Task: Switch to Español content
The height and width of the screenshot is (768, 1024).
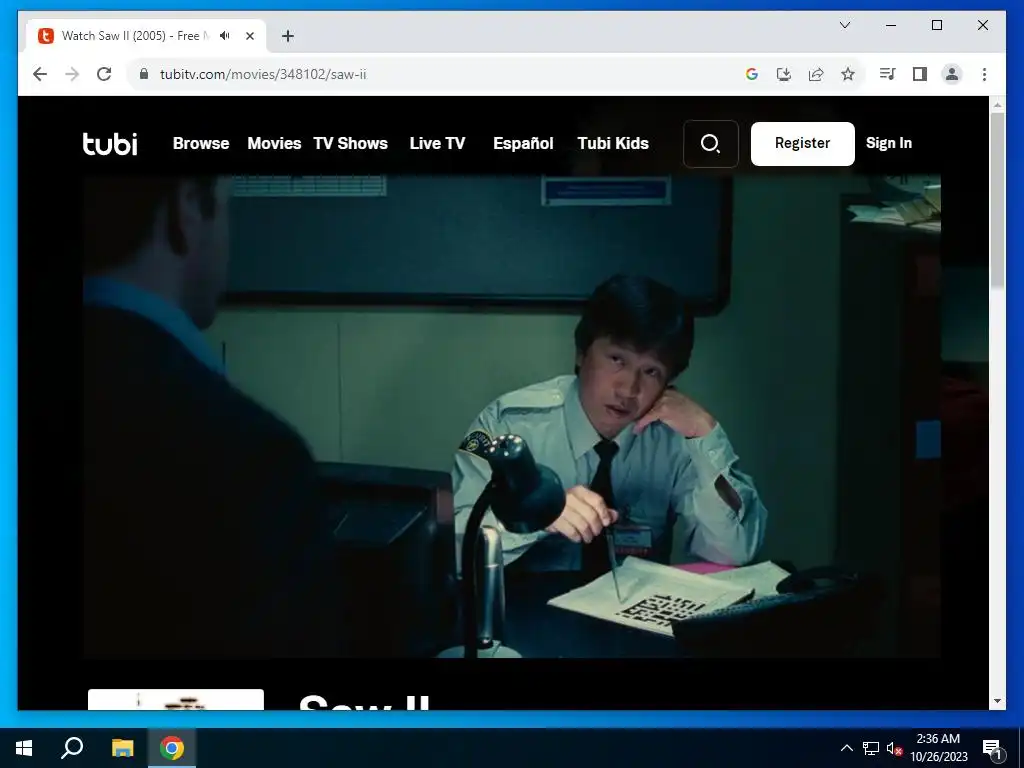Action: [523, 144]
